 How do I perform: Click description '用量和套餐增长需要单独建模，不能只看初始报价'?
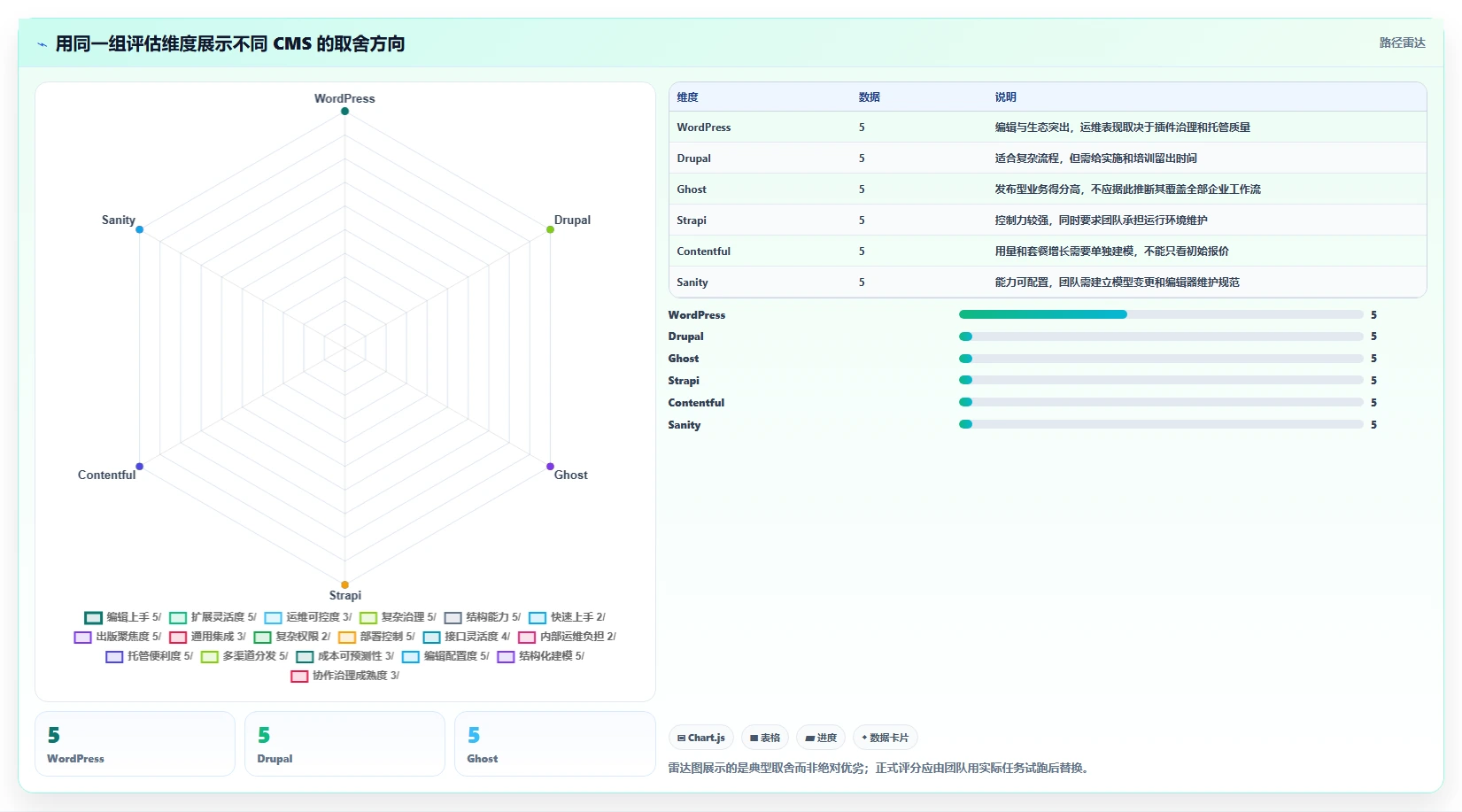pos(1111,251)
